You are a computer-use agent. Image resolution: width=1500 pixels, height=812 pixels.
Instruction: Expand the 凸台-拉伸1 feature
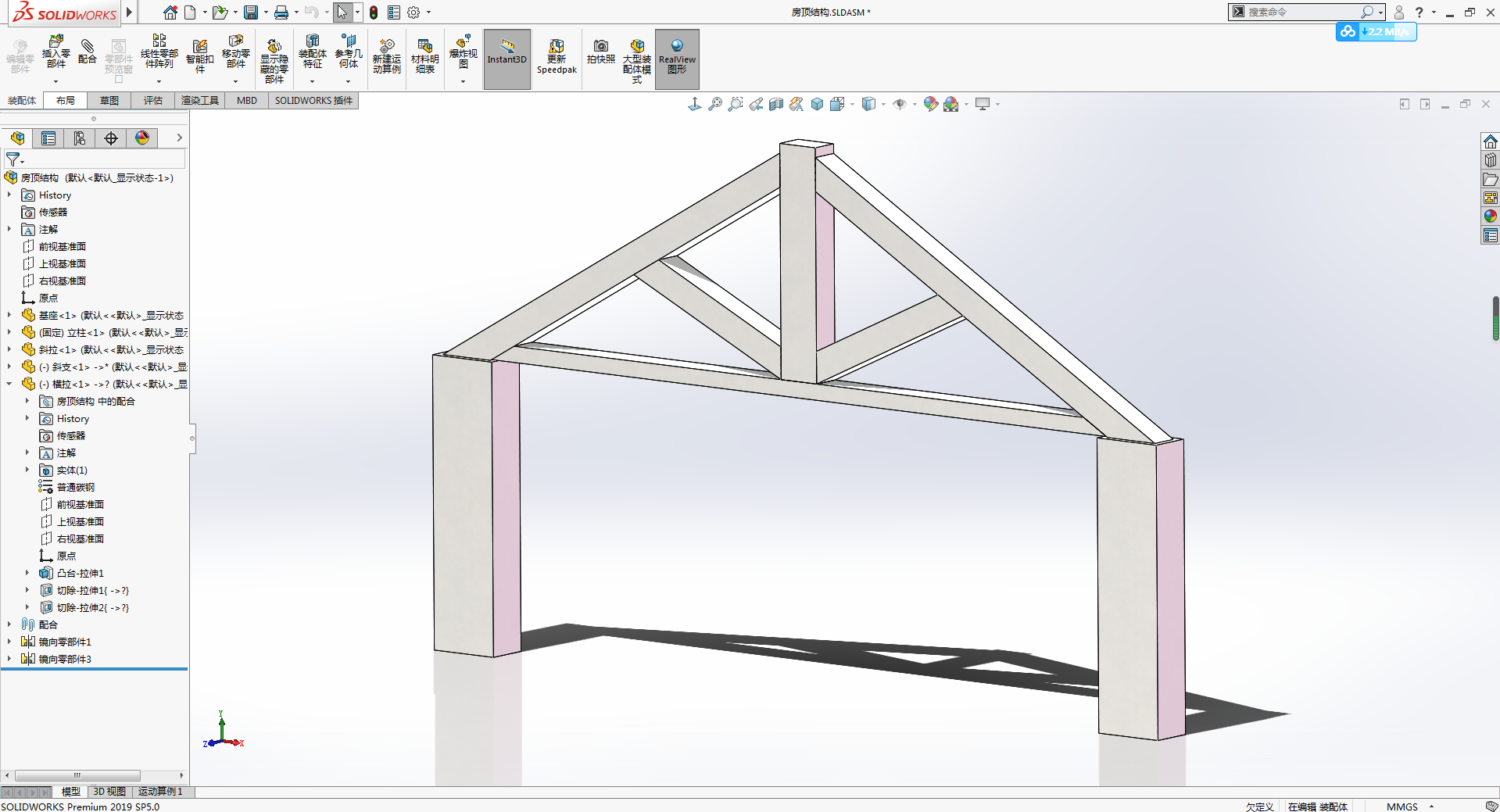coord(27,573)
